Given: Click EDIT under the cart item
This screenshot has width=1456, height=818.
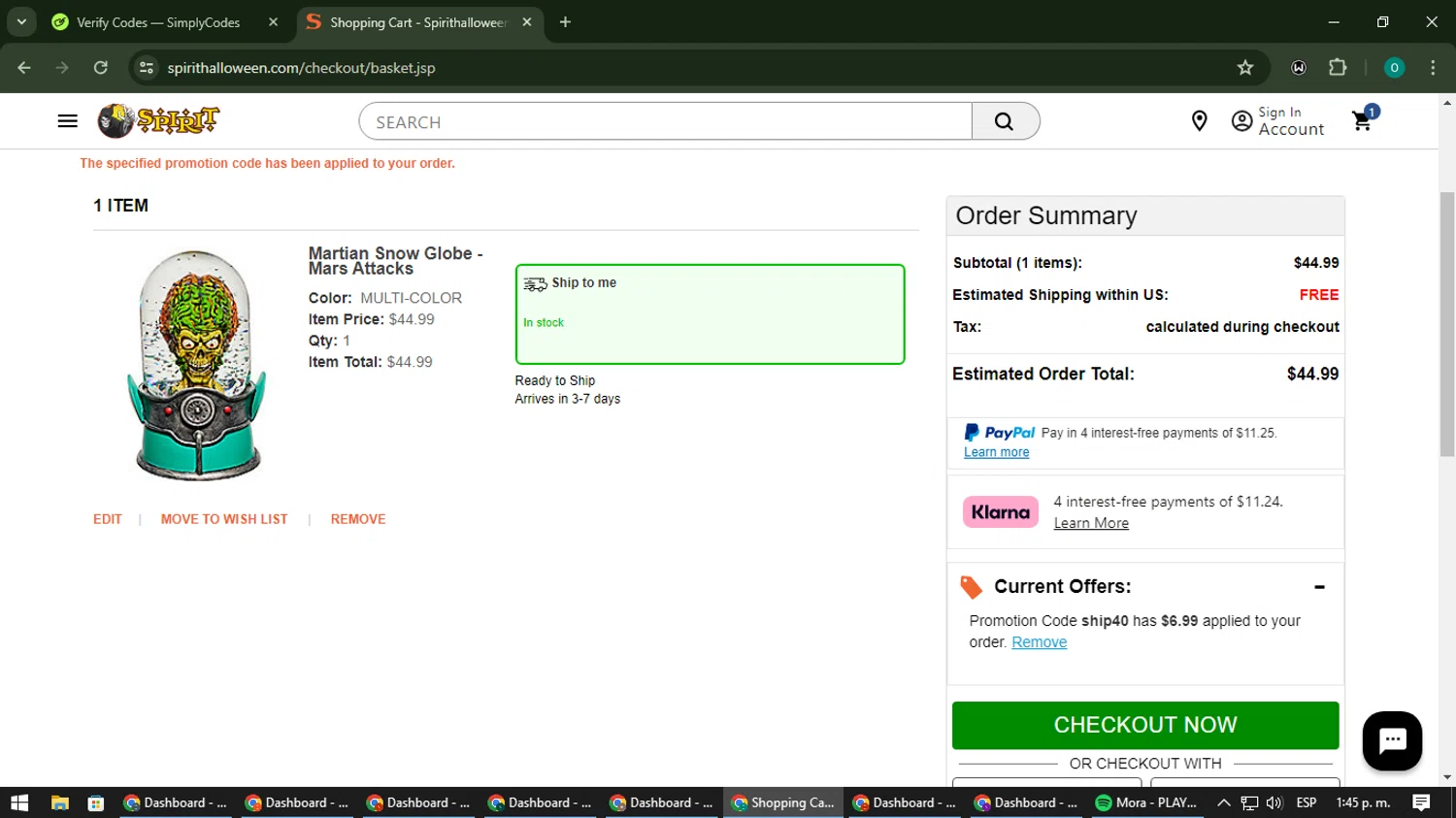Looking at the screenshot, I should tap(108, 519).
